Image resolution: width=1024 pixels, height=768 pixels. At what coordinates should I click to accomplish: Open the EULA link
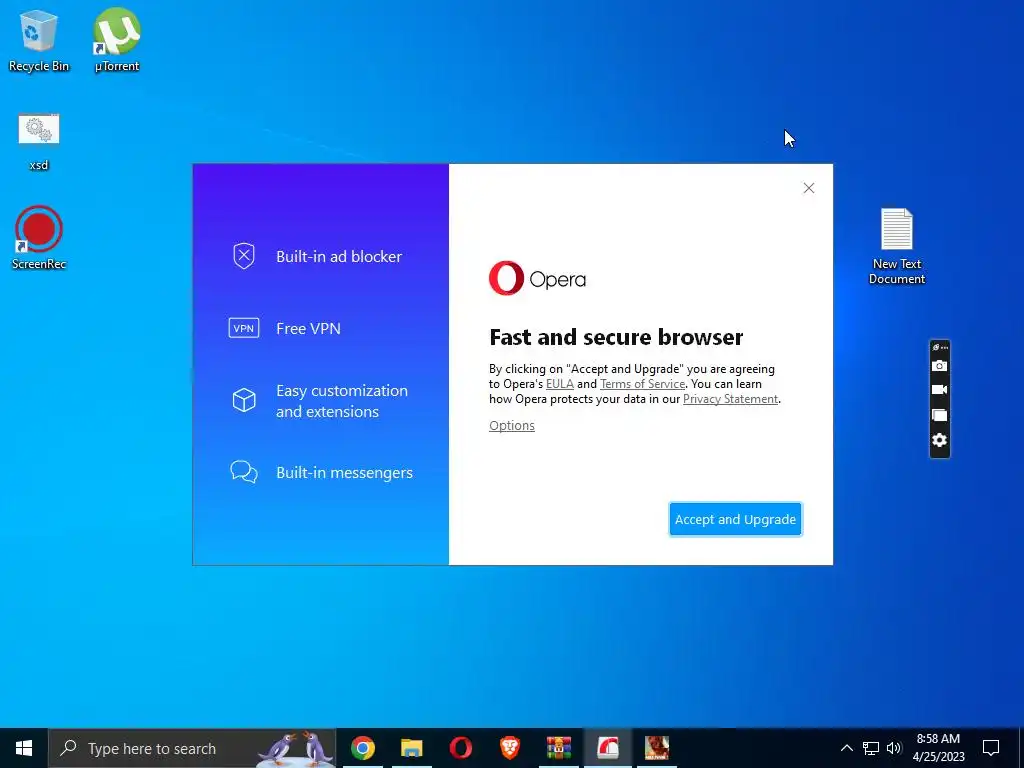(560, 384)
